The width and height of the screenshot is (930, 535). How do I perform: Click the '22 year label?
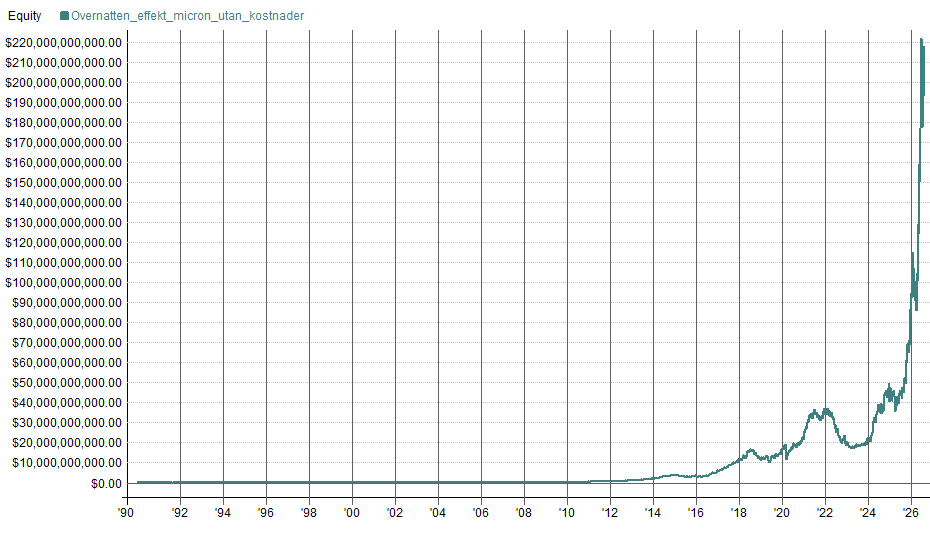coord(825,512)
